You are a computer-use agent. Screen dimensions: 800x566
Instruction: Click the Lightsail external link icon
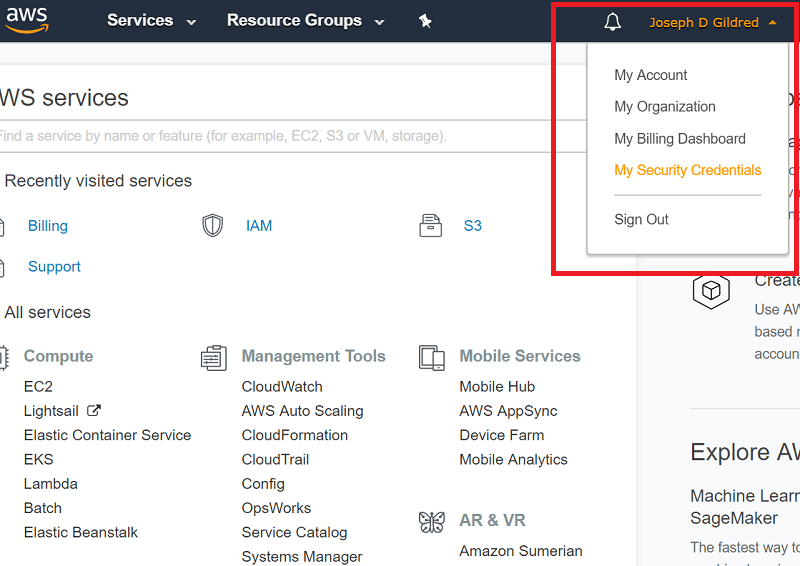(94, 410)
